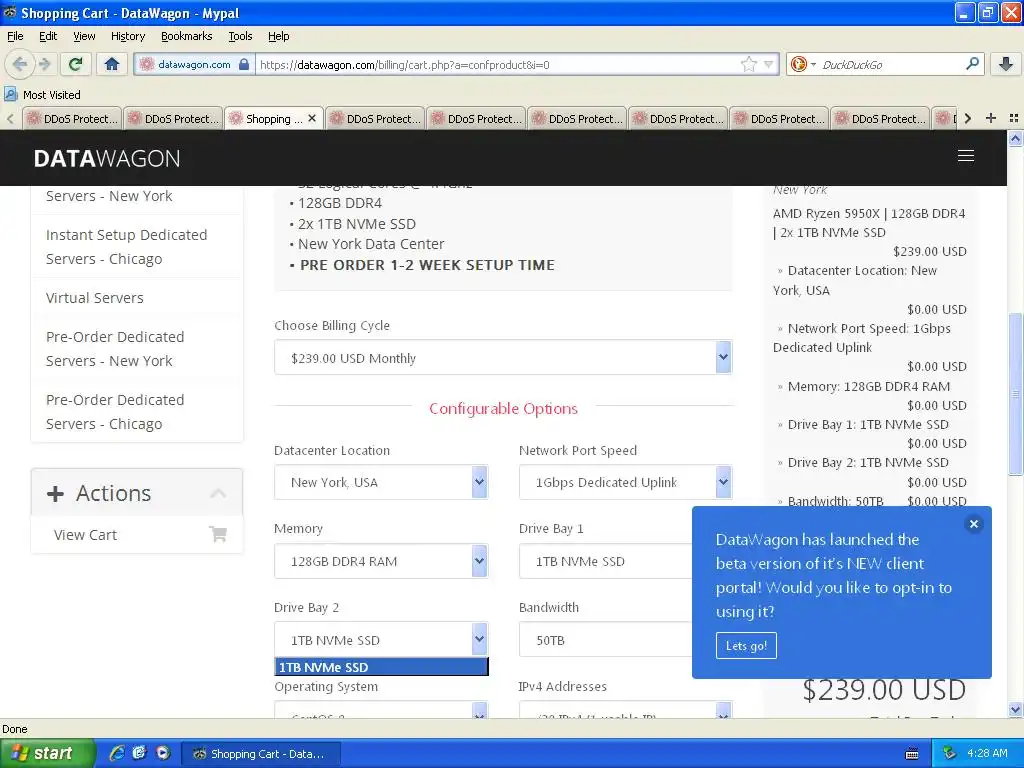Click the browser Forward arrow
The height and width of the screenshot is (768, 1024).
[x=44, y=64]
